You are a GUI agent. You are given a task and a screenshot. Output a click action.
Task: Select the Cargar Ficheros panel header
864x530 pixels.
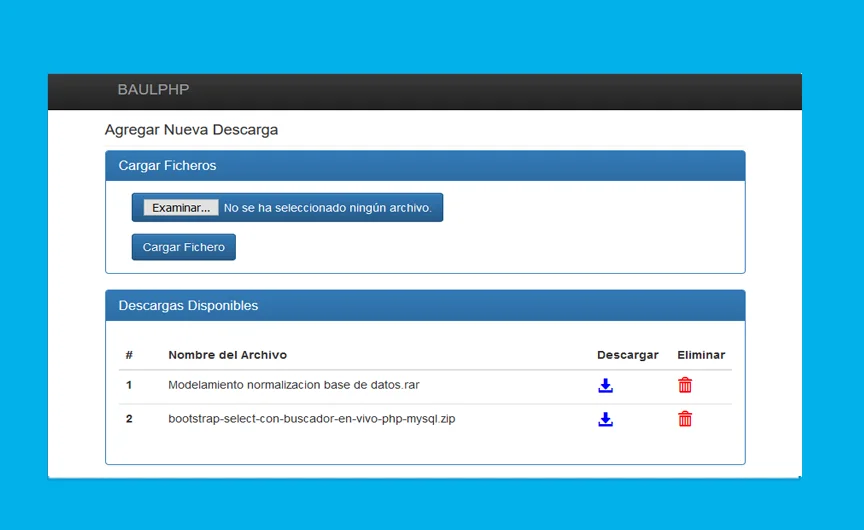tap(424, 166)
